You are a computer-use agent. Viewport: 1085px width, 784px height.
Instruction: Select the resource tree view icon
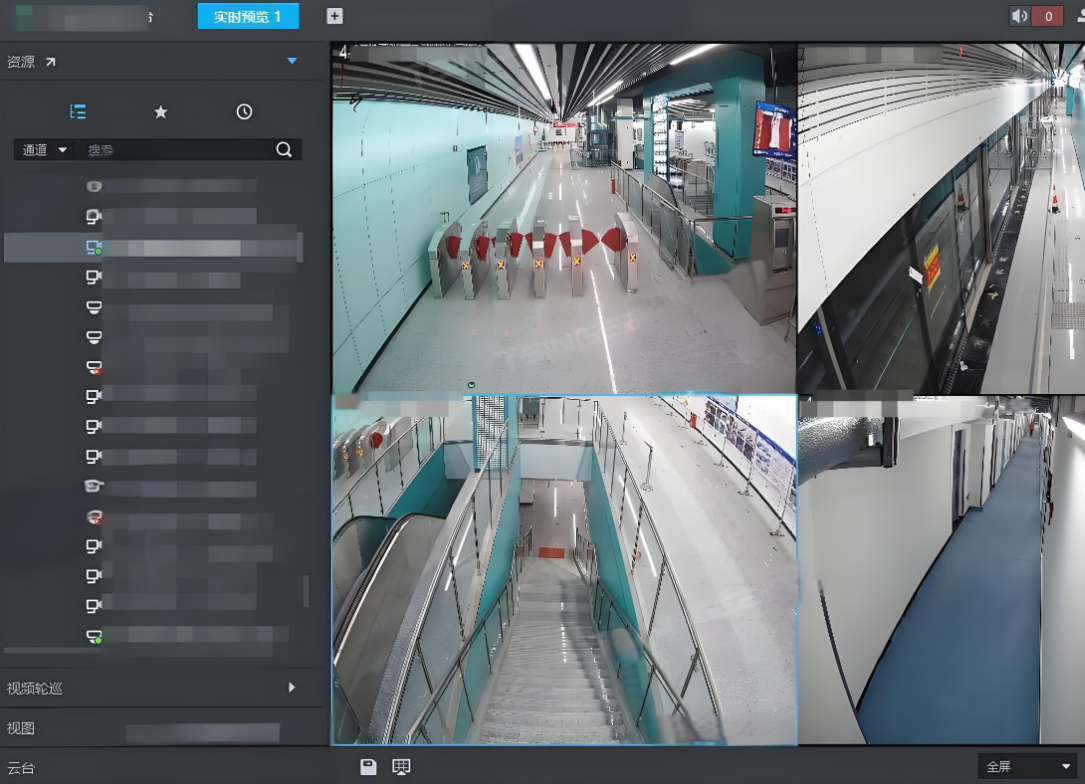click(x=78, y=112)
